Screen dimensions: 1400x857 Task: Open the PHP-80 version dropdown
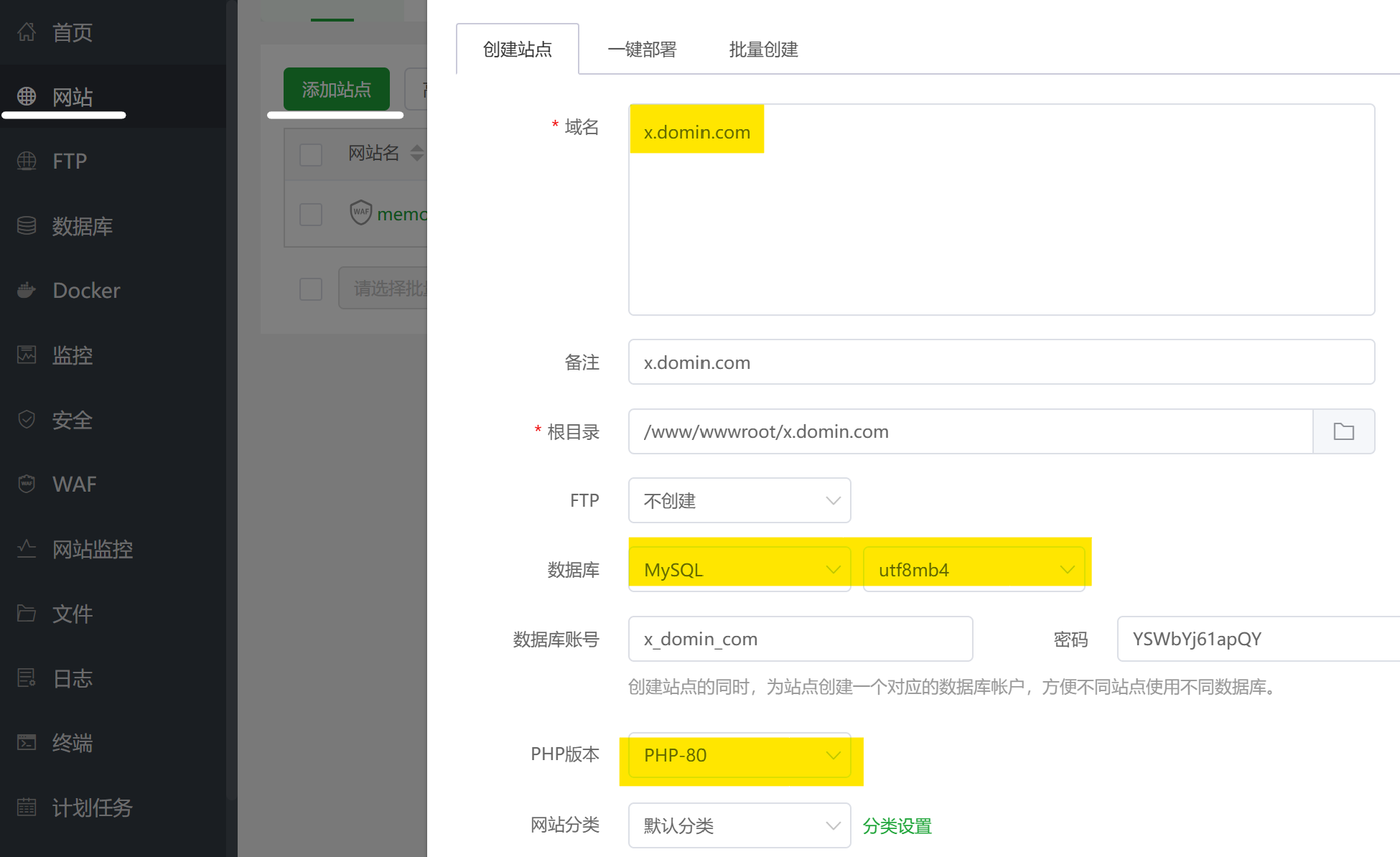click(x=739, y=755)
